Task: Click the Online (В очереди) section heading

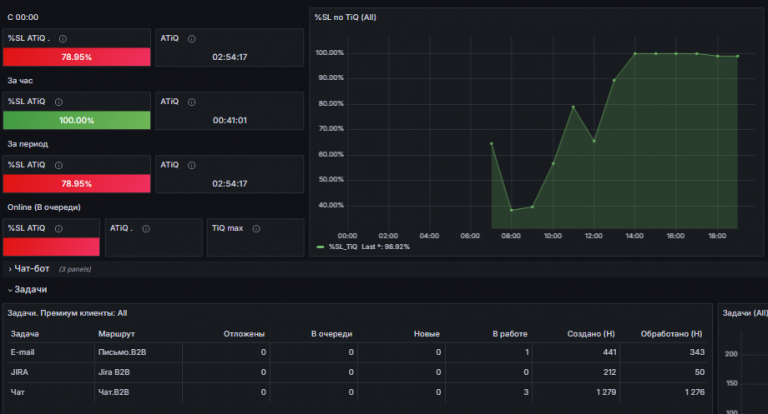Action: coord(44,207)
